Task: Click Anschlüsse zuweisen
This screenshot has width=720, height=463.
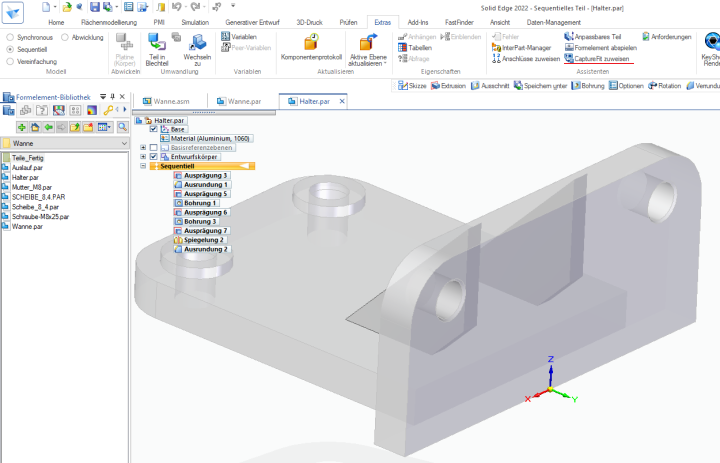Action: (x=526, y=59)
